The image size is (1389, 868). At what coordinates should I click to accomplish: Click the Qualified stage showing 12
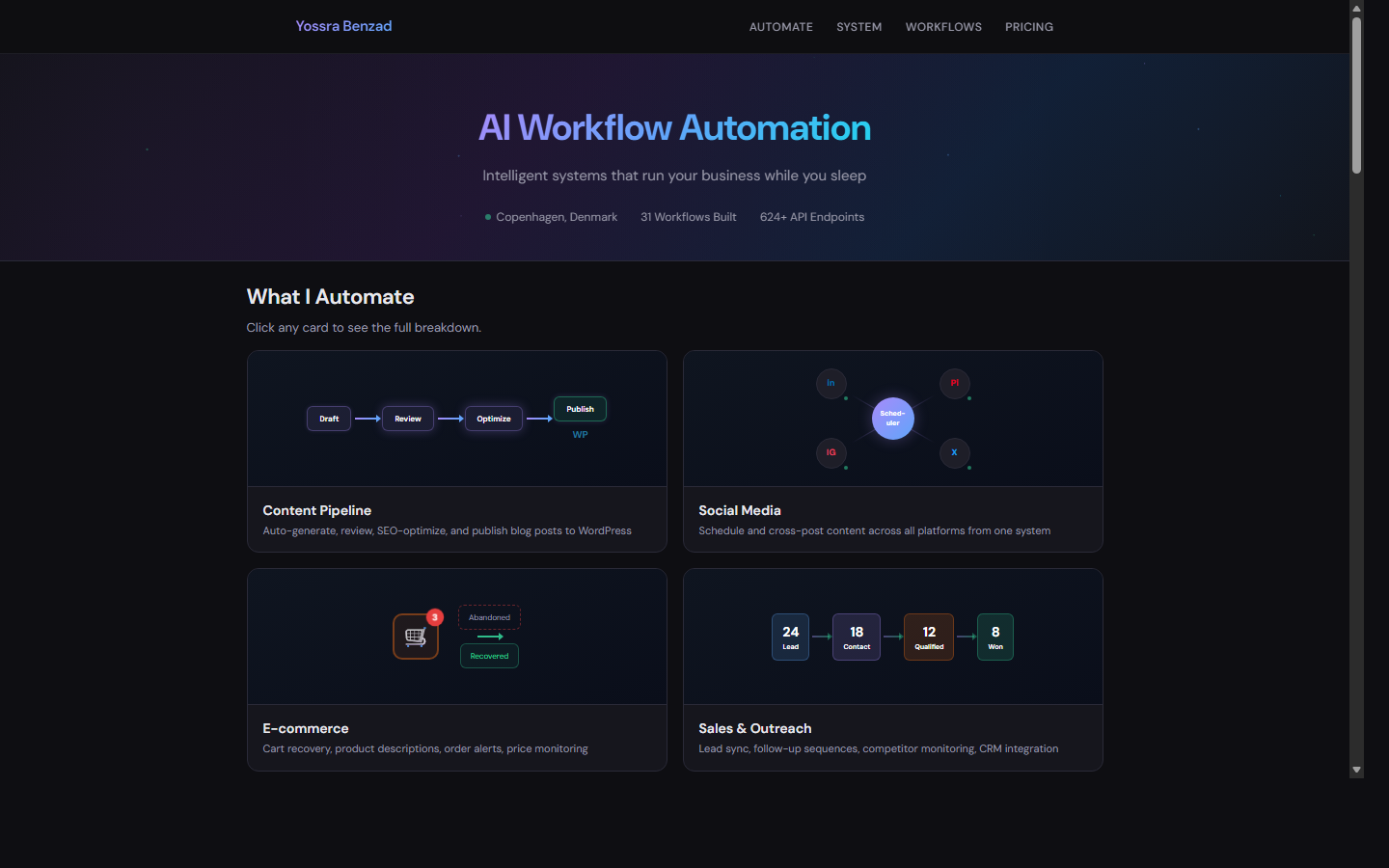click(x=928, y=637)
